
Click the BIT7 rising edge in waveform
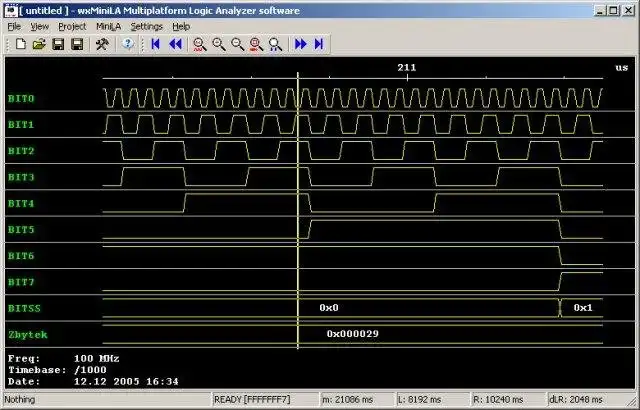tap(560, 282)
